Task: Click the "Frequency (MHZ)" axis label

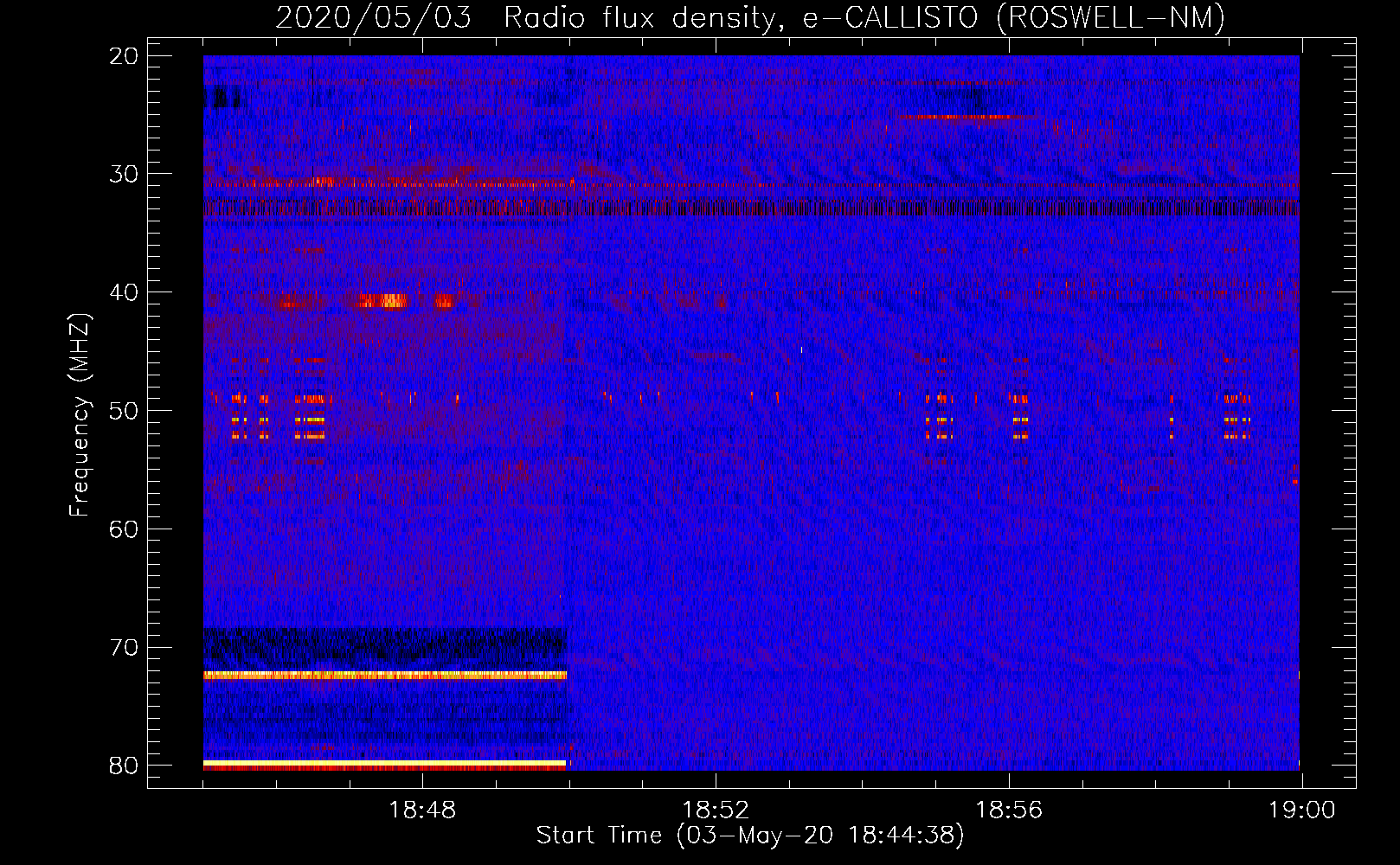Action: (x=80, y=415)
